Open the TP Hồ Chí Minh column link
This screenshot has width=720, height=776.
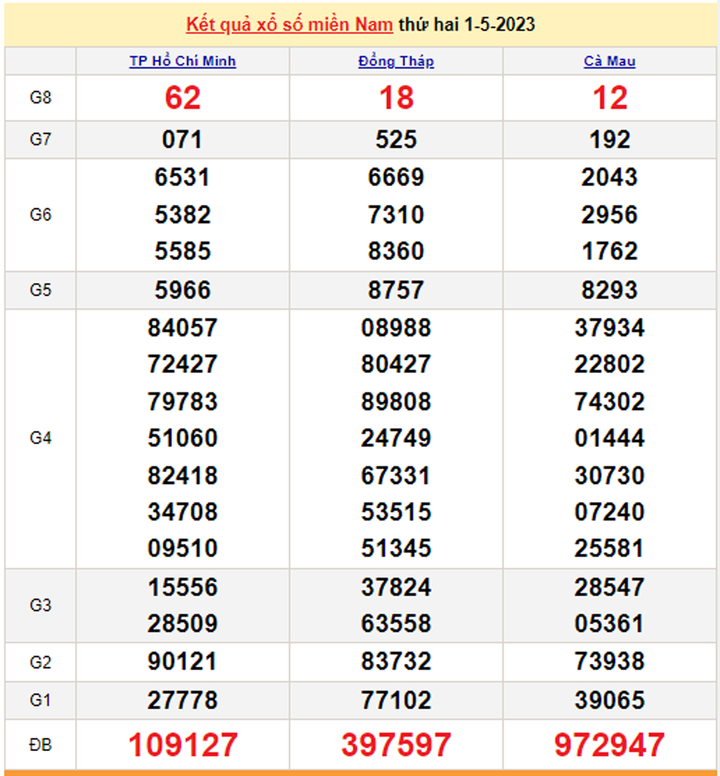[x=183, y=62]
